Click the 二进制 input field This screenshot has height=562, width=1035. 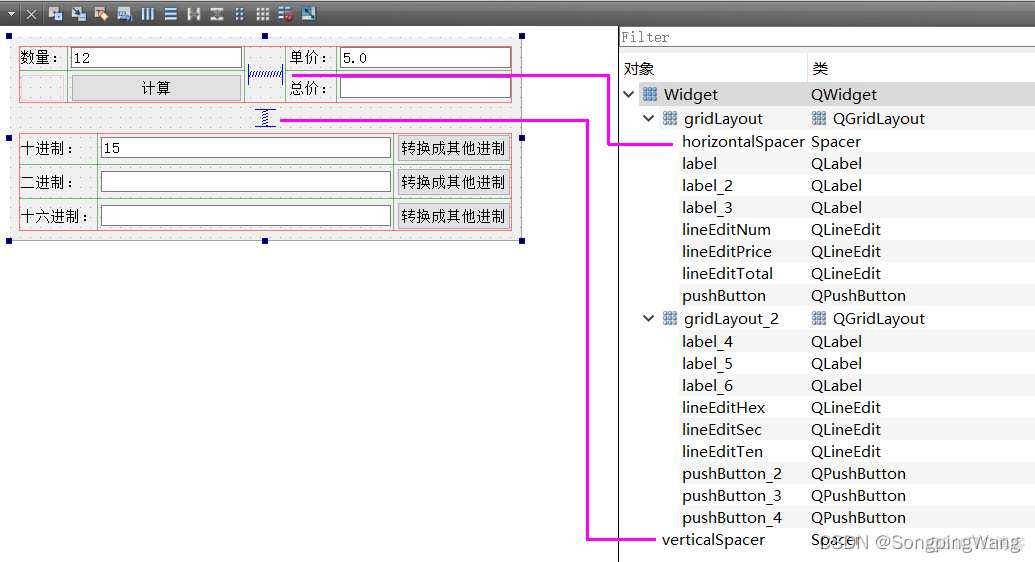[246, 182]
